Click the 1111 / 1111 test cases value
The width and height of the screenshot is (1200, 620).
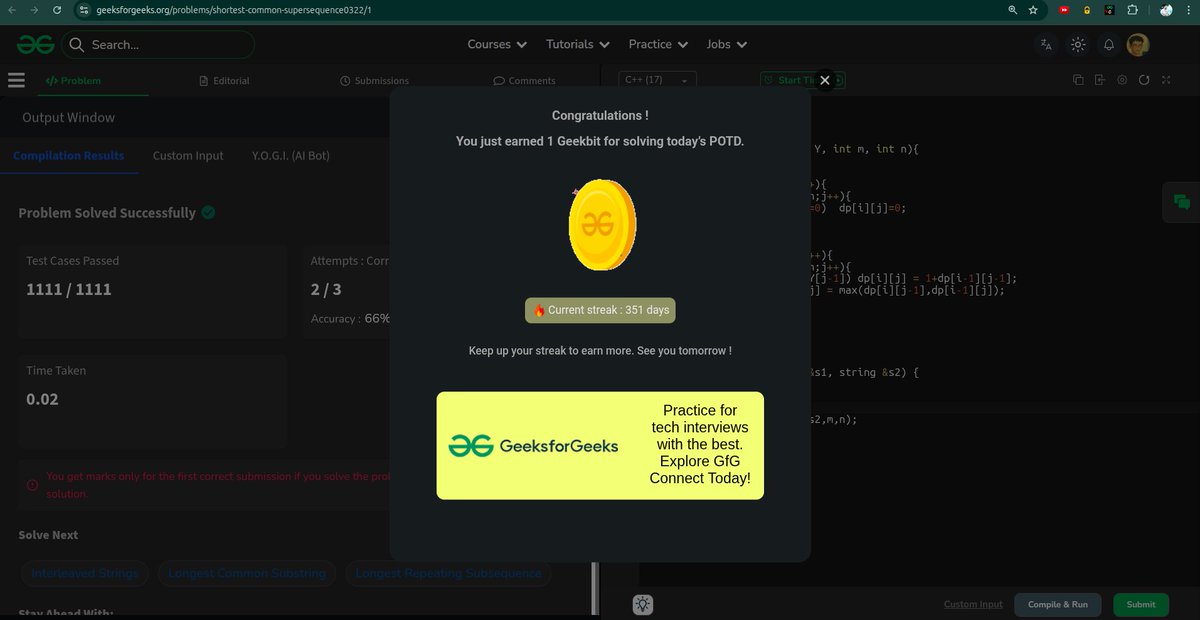69,289
